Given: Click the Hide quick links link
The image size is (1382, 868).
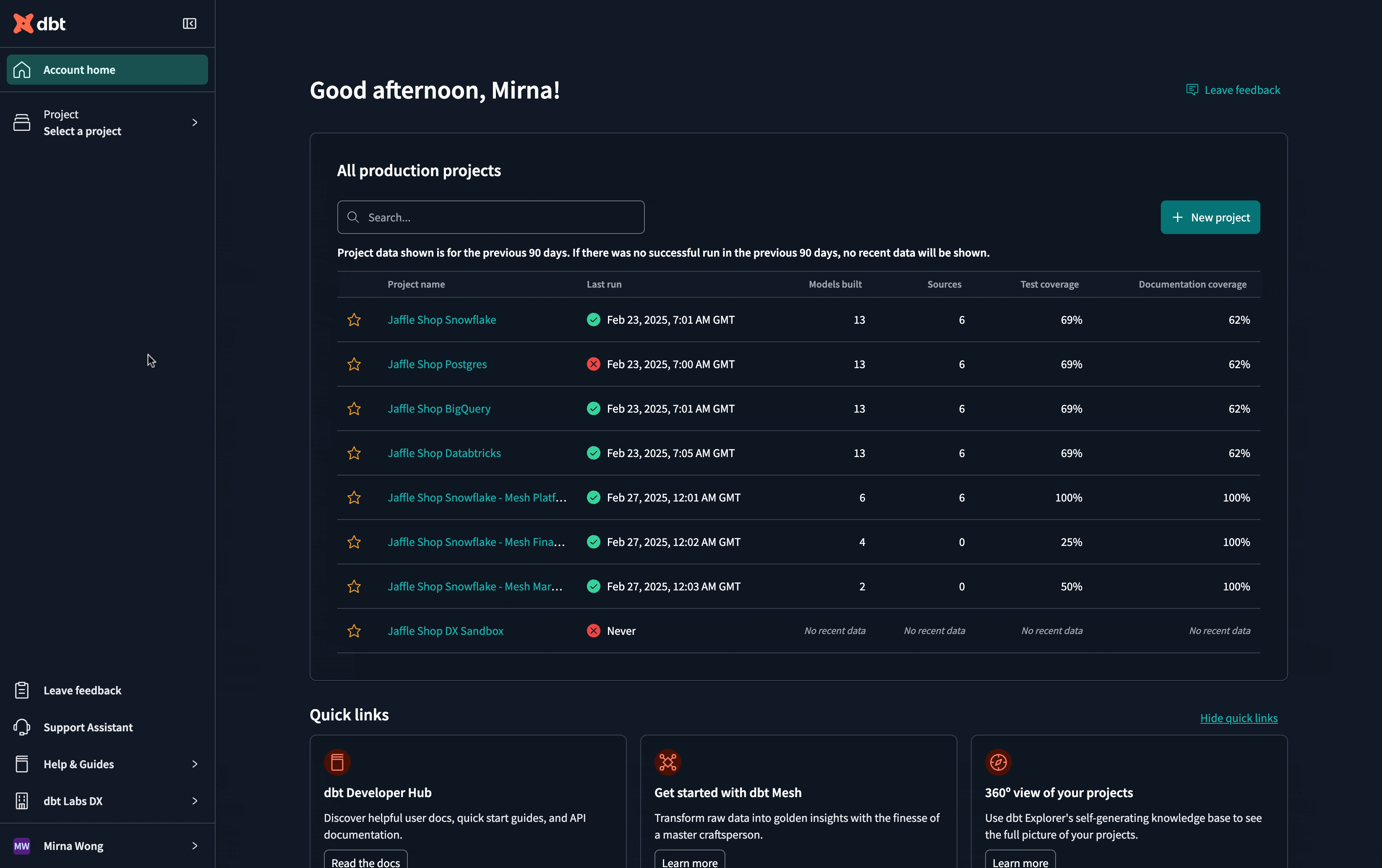Looking at the screenshot, I should tap(1239, 718).
